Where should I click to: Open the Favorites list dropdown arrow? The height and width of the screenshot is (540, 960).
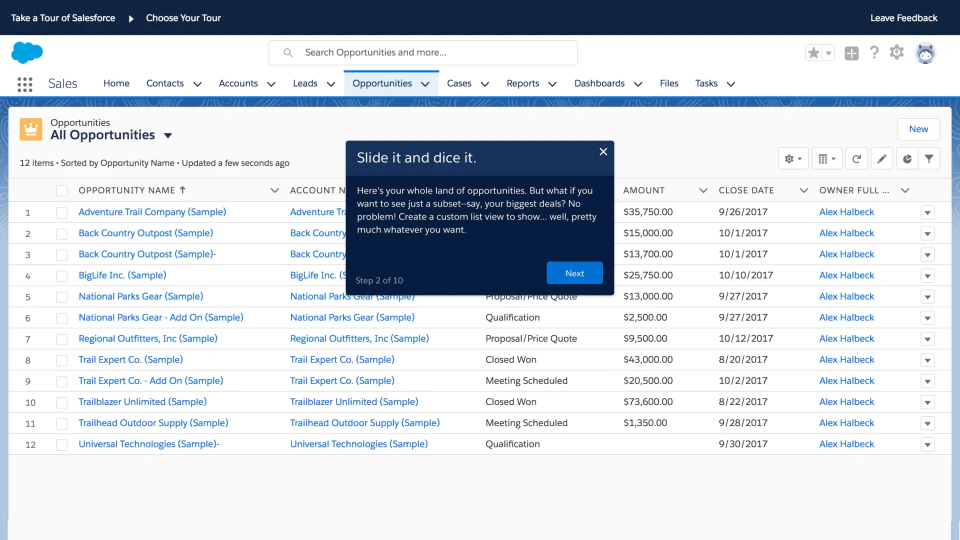(828, 53)
